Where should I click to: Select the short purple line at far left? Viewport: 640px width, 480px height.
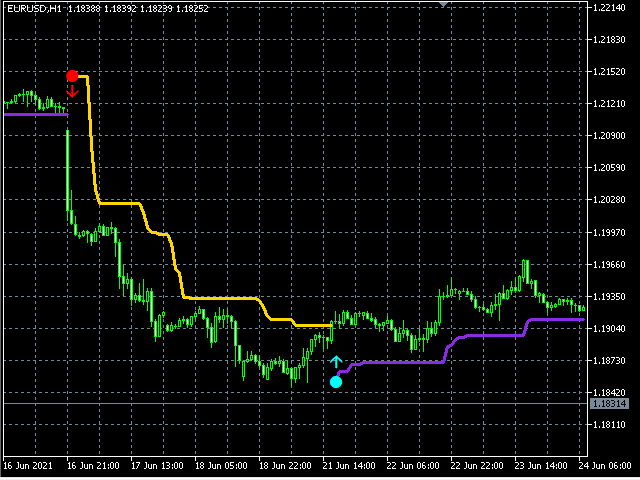[36, 115]
